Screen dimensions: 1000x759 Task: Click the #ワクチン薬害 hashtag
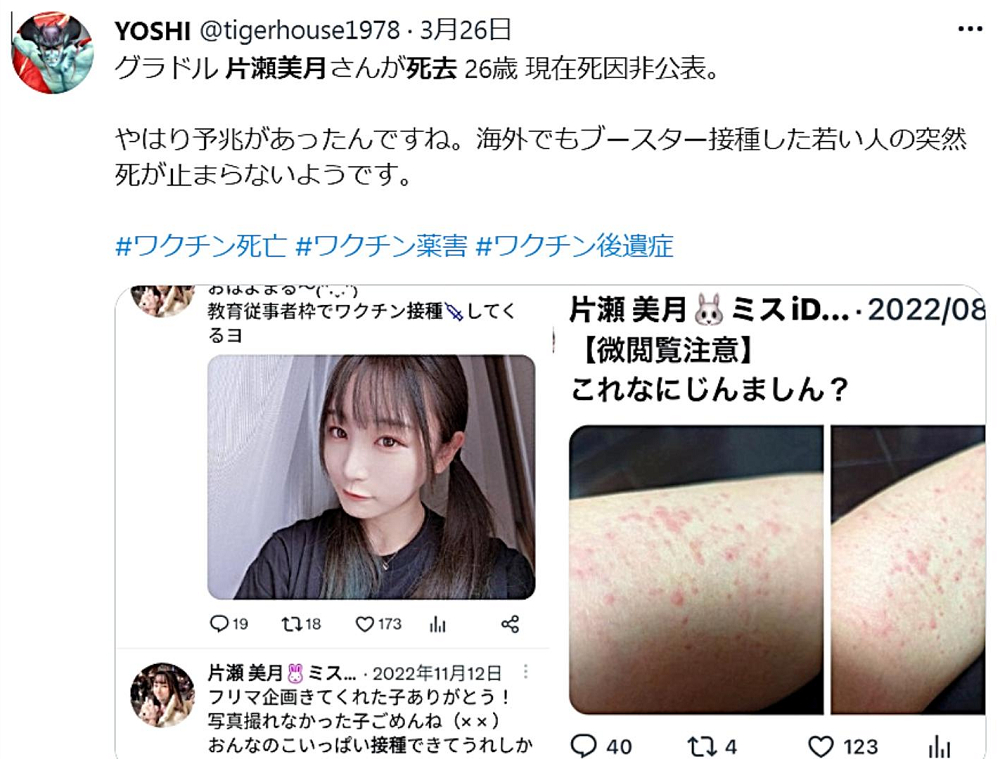(x=381, y=246)
